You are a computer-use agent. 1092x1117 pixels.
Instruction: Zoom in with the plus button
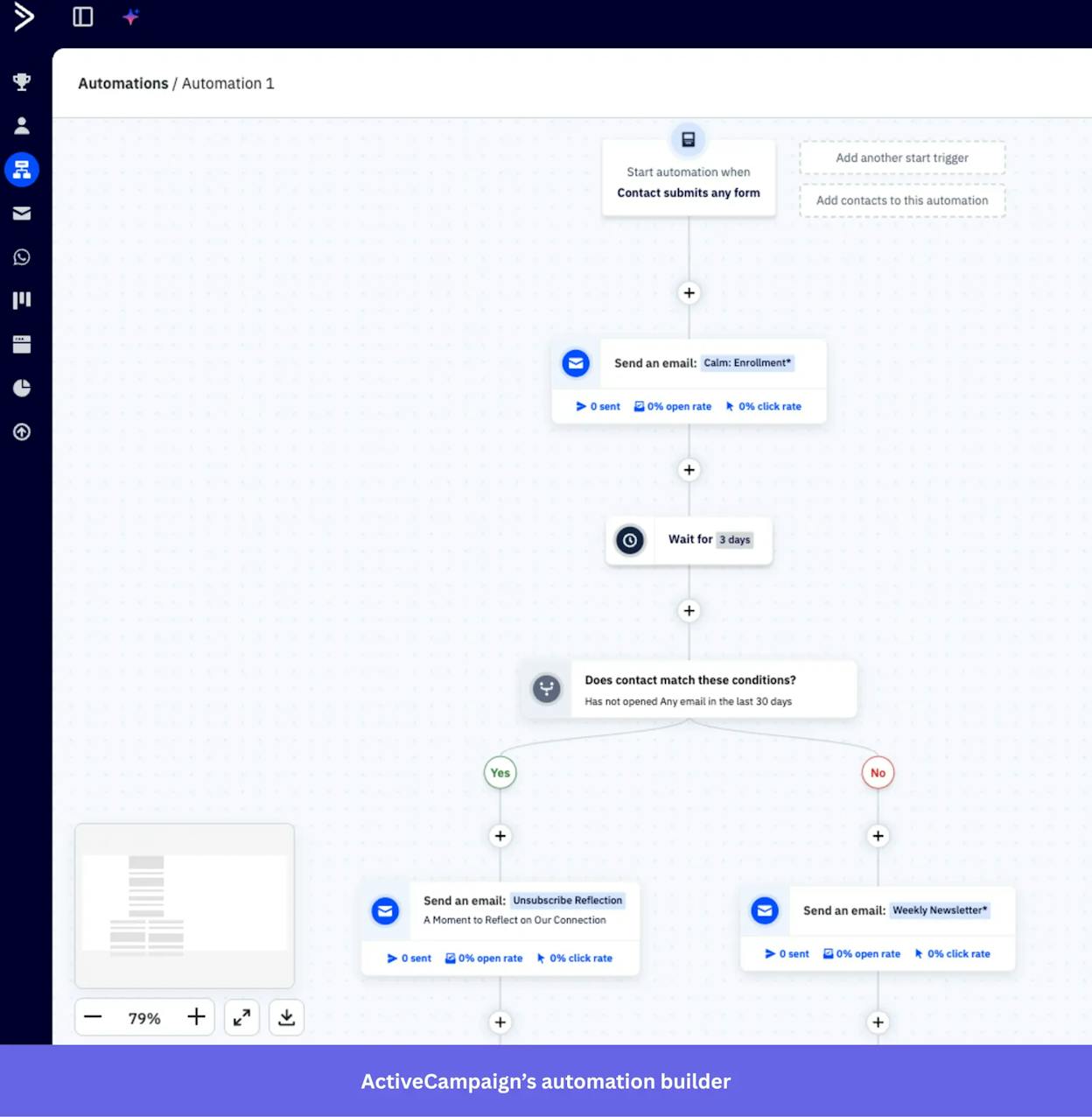[x=196, y=1017]
